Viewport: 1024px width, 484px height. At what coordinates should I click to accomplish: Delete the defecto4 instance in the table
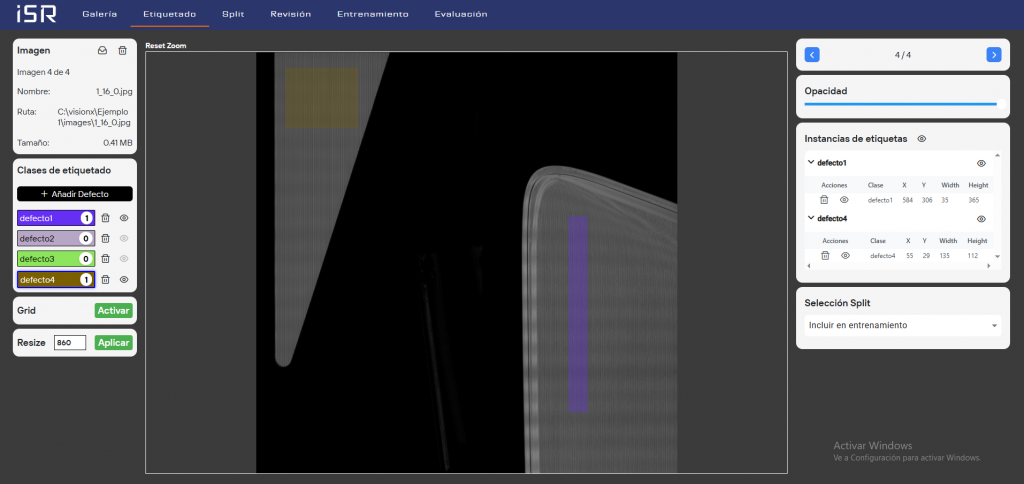click(x=825, y=256)
